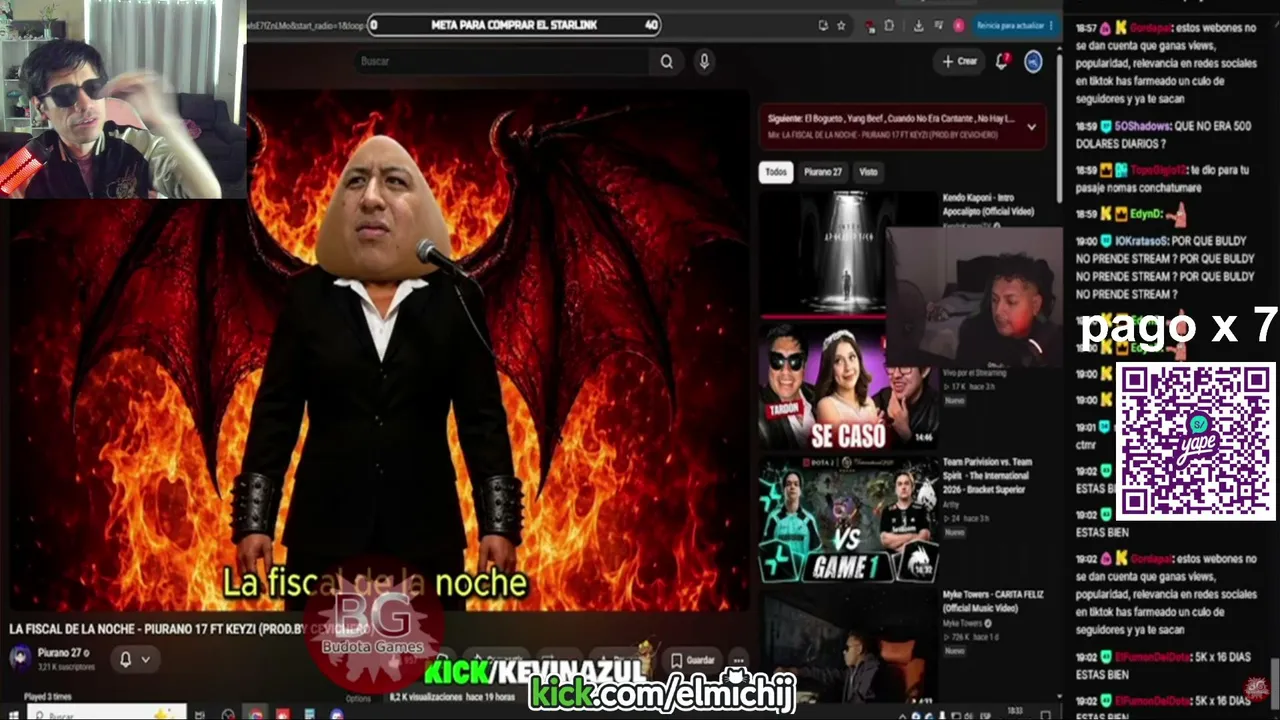Viewport: 1280px width, 720px height.
Task: Open the Kendo Kaponi Intro Apocalipto video title
Action: (989, 205)
